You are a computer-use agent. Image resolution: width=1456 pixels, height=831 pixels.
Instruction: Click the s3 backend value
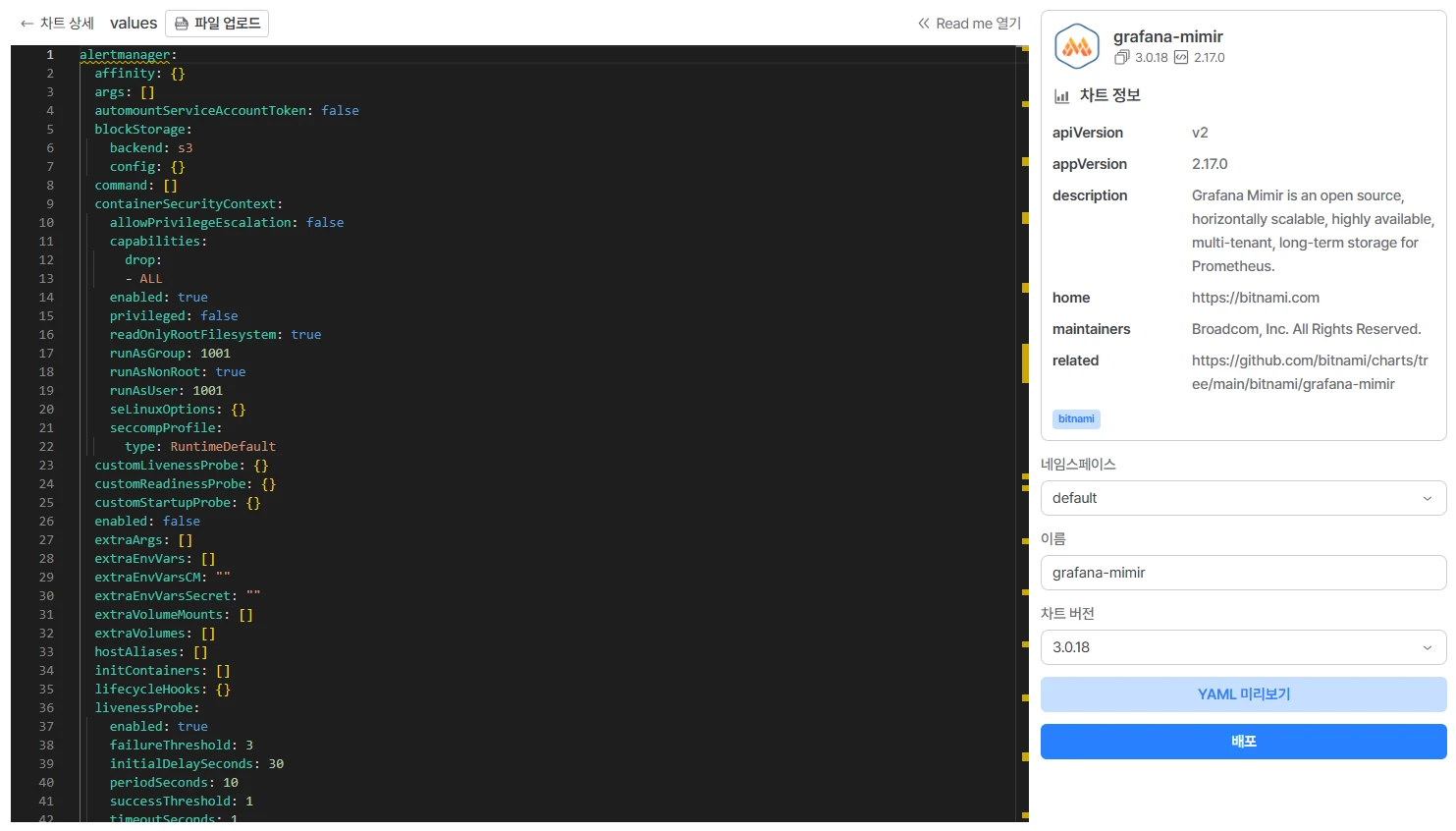(x=185, y=148)
